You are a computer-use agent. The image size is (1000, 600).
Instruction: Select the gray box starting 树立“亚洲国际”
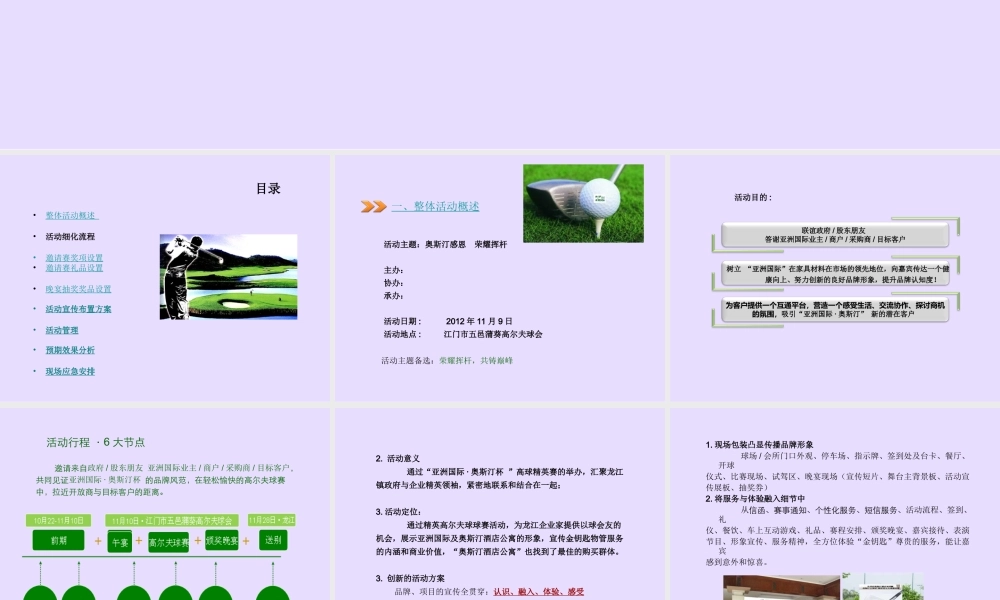point(836,274)
